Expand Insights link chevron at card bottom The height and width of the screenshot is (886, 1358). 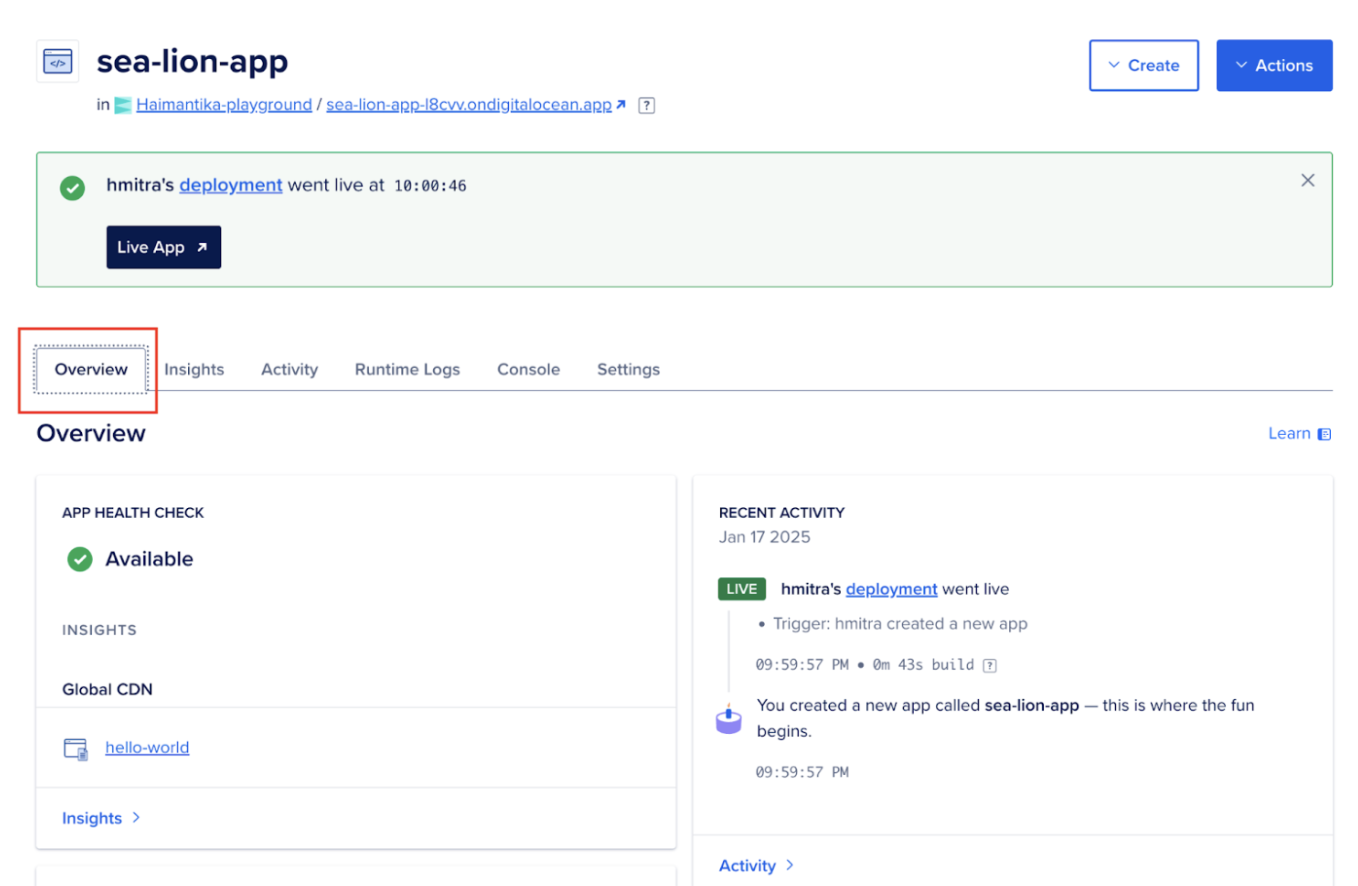point(136,818)
